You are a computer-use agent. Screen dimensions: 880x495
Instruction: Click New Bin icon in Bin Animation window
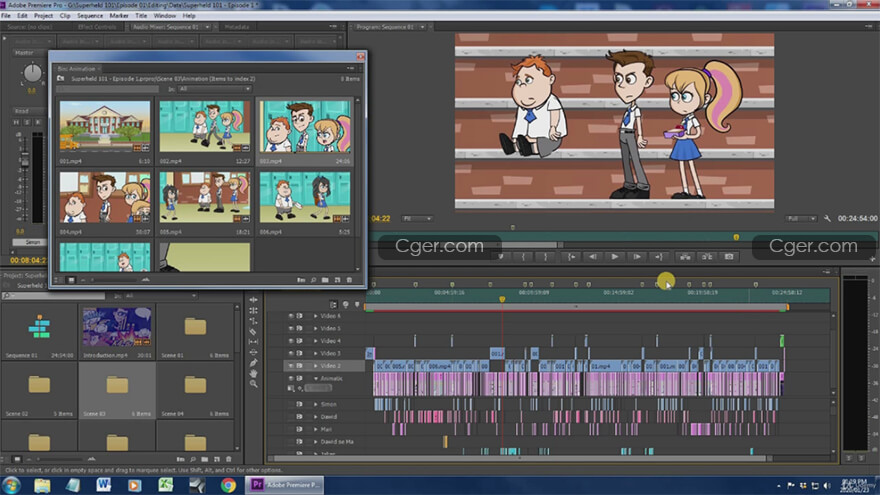click(326, 279)
